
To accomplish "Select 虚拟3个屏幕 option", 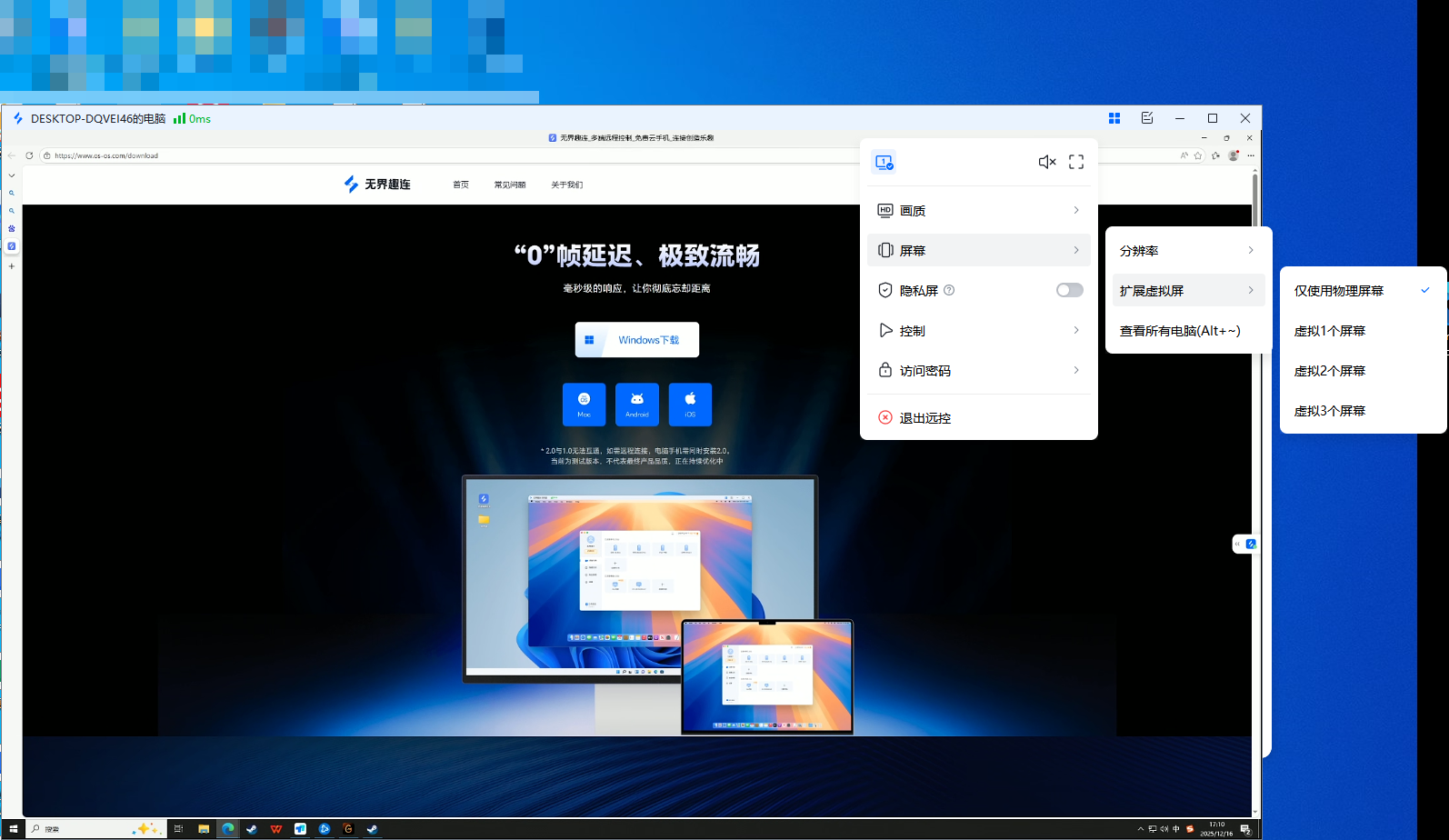I will pyautogui.click(x=1363, y=411).
